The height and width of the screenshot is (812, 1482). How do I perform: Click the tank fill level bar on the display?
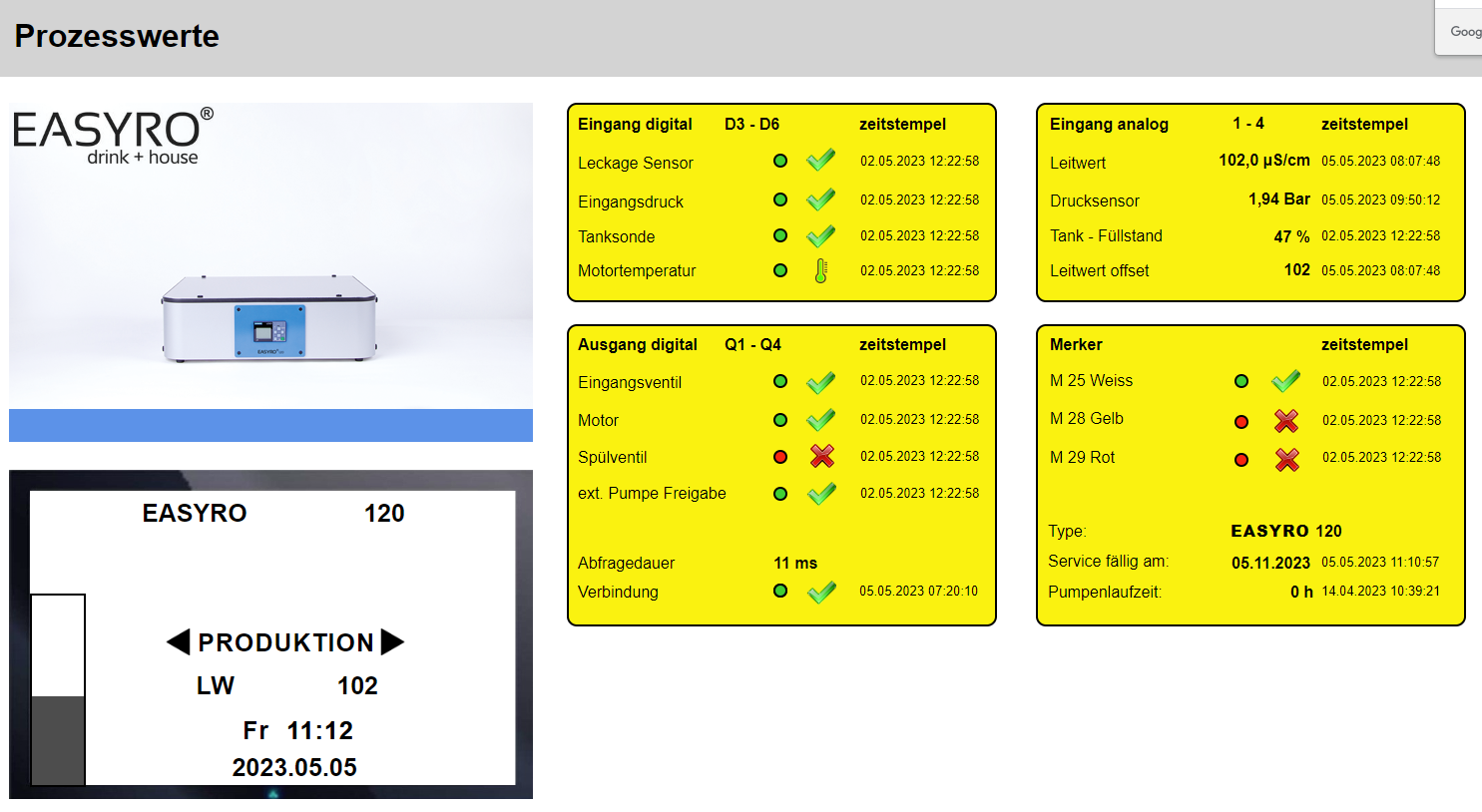tap(58, 690)
